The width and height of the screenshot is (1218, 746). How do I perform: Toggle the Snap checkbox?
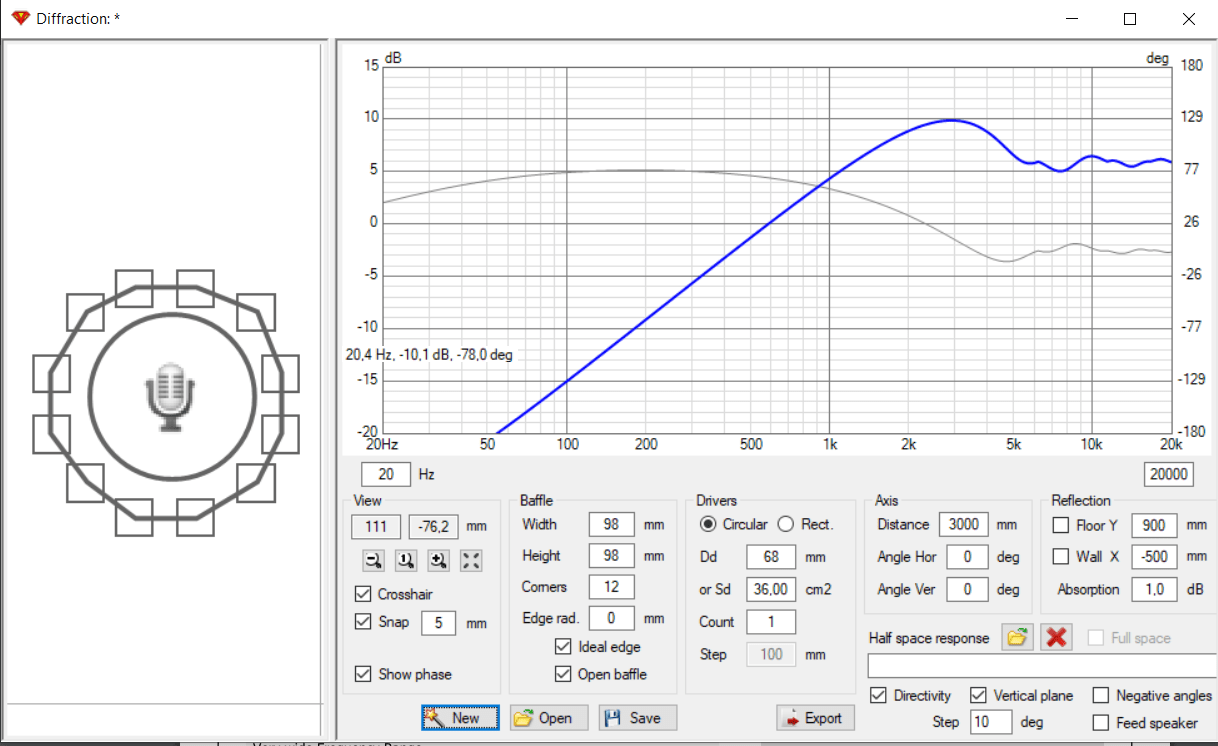click(364, 622)
